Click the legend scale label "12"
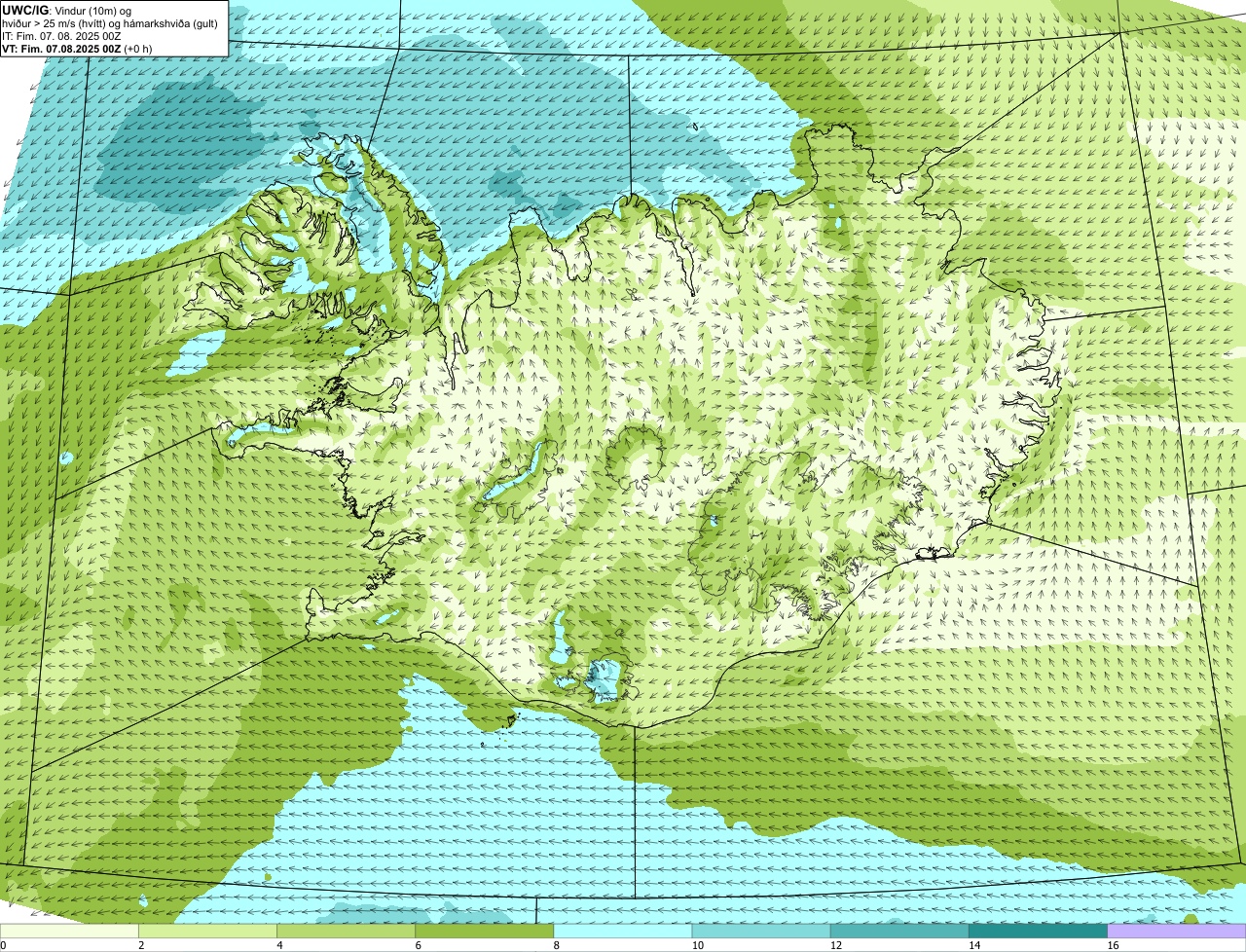The height and width of the screenshot is (952, 1246). pos(835,945)
